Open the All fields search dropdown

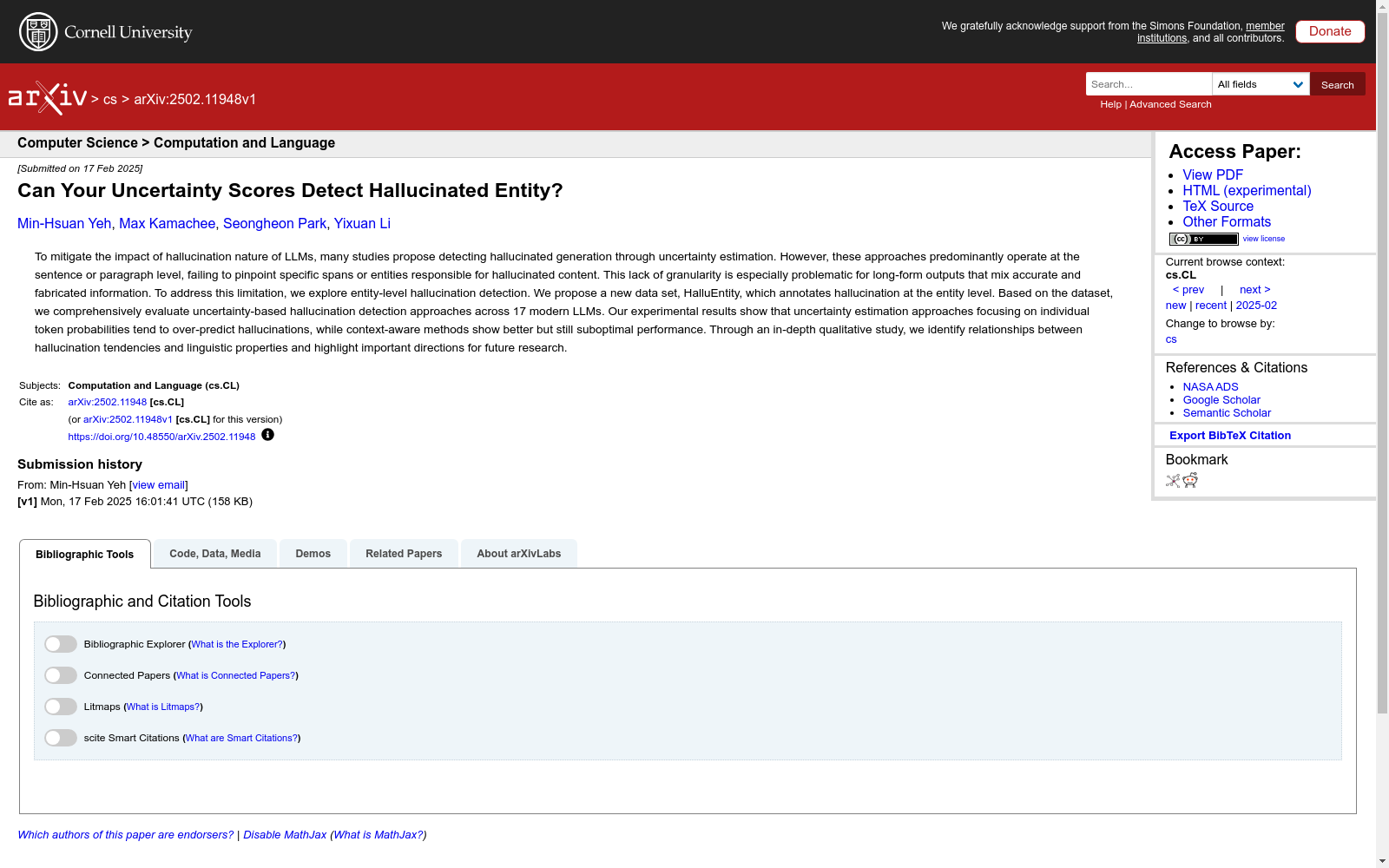coord(1261,84)
